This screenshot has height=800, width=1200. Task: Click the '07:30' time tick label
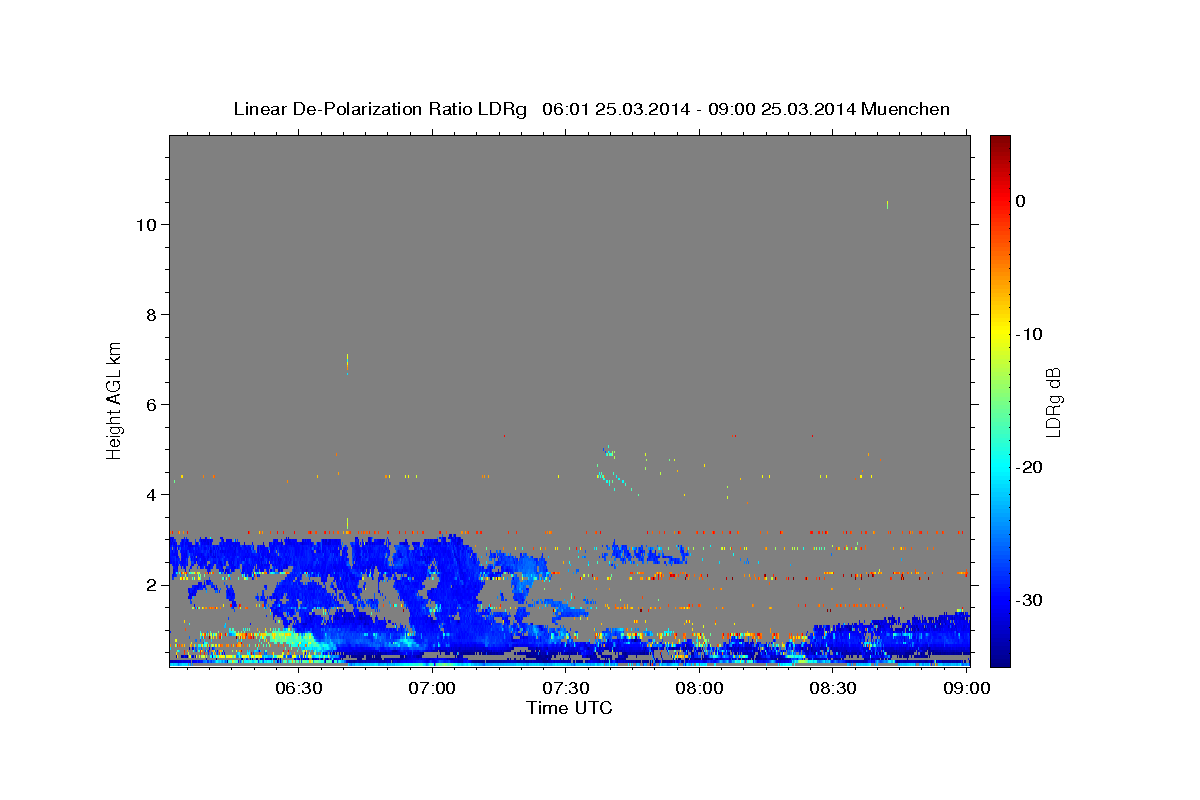pyautogui.click(x=565, y=688)
